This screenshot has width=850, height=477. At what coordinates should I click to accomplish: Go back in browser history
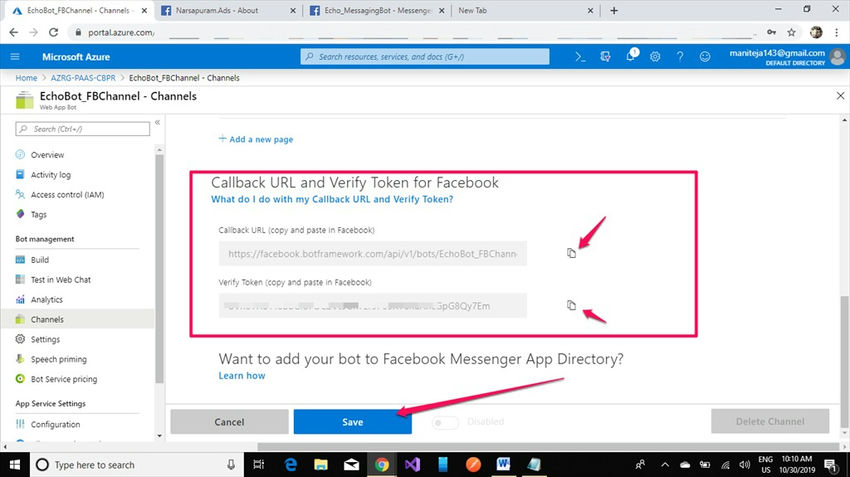(x=14, y=33)
